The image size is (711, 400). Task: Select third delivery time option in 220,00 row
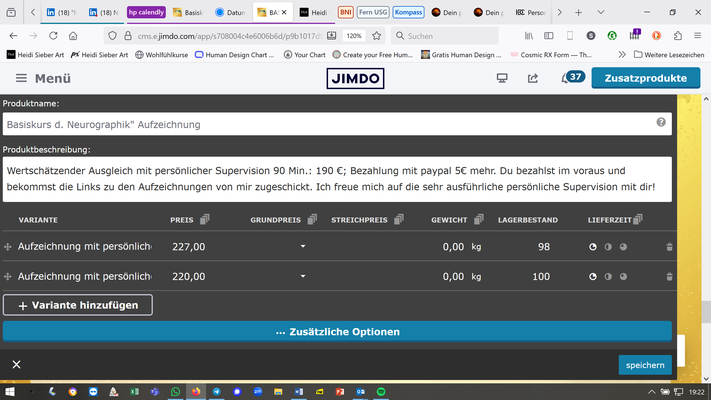tap(623, 276)
